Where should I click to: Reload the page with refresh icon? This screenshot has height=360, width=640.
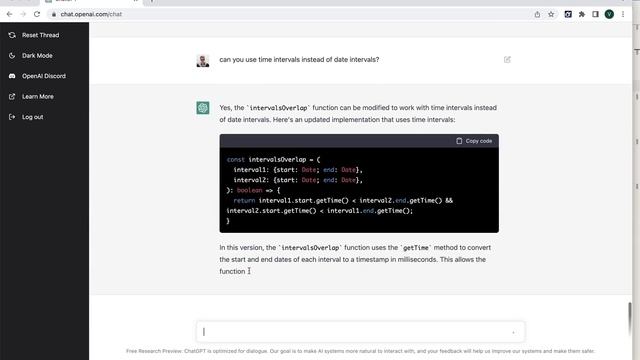click(37, 14)
